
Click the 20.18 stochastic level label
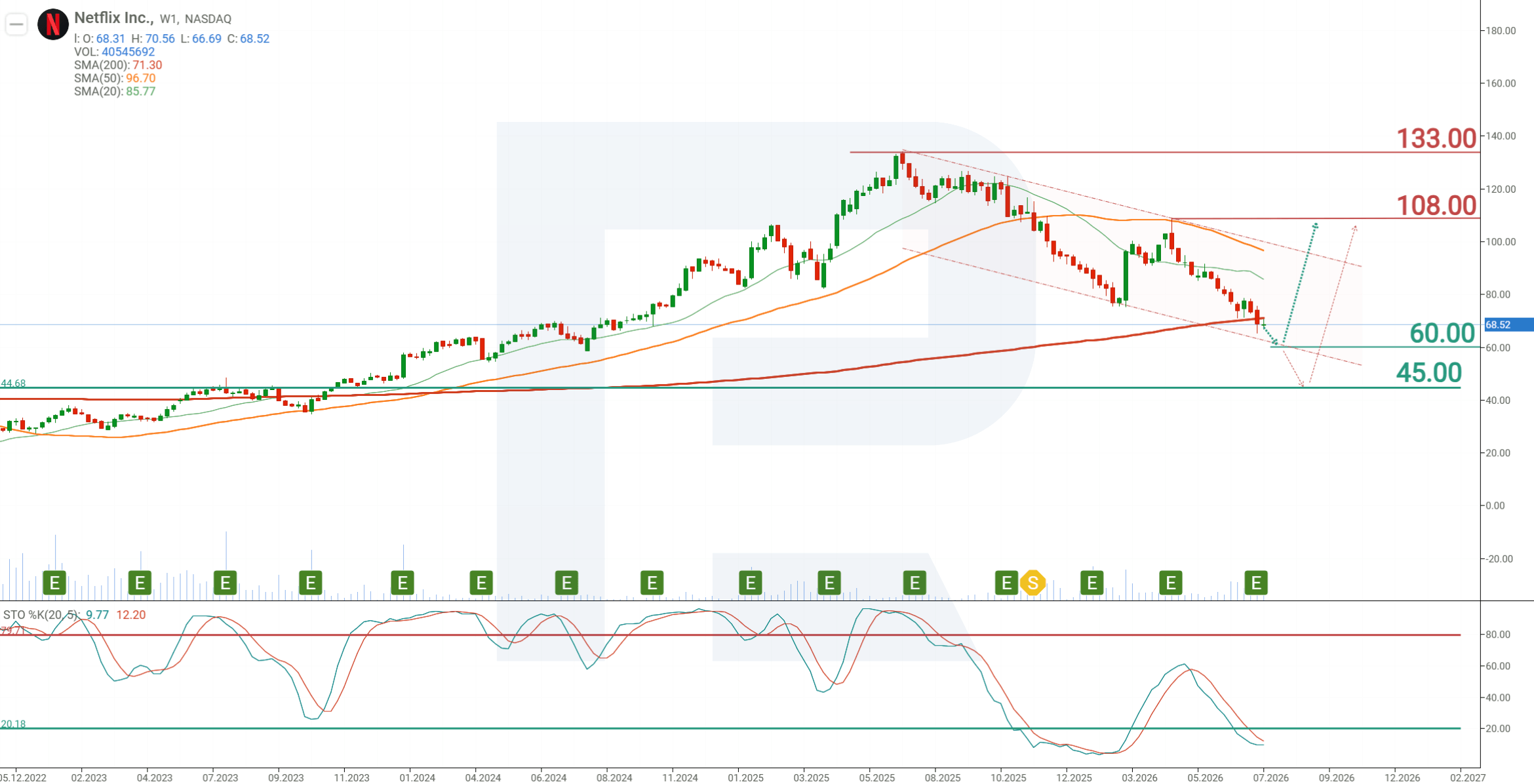(13, 724)
